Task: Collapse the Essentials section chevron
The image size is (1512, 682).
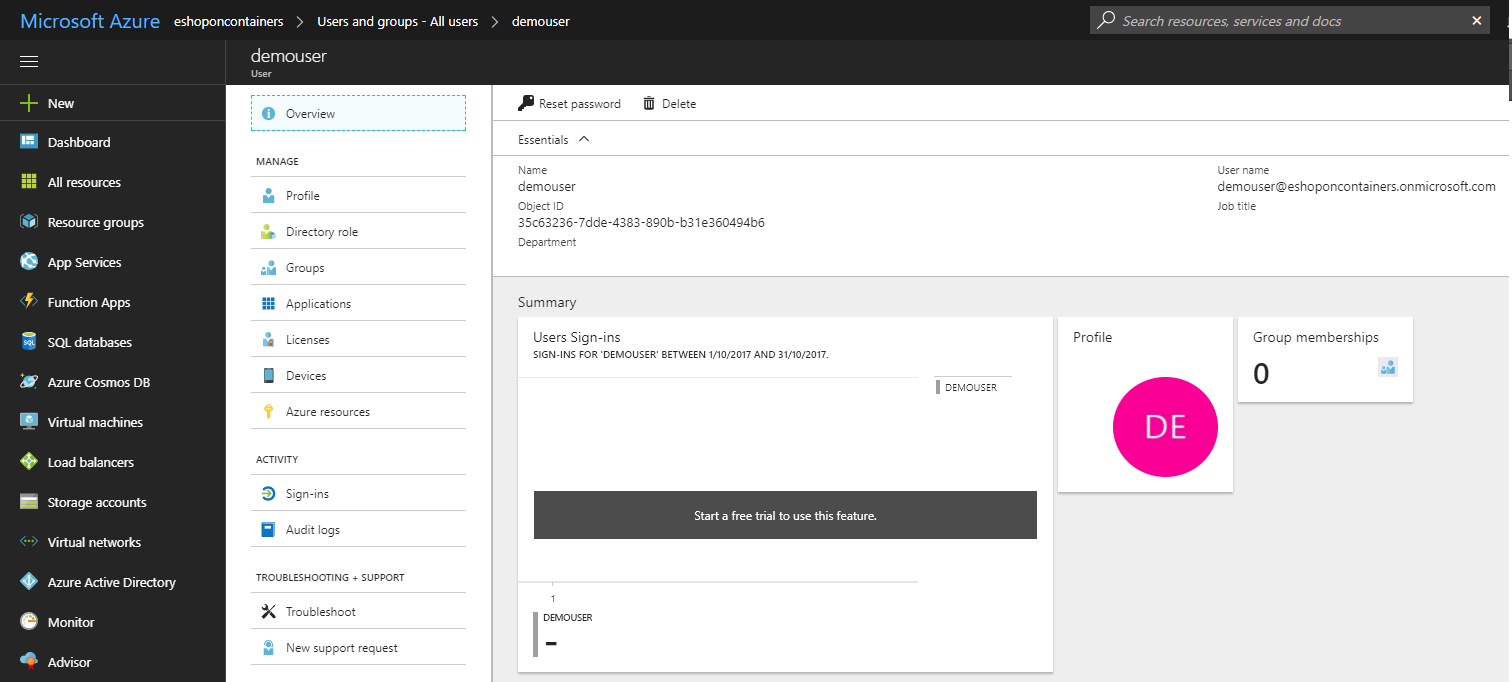Action: 584,139
